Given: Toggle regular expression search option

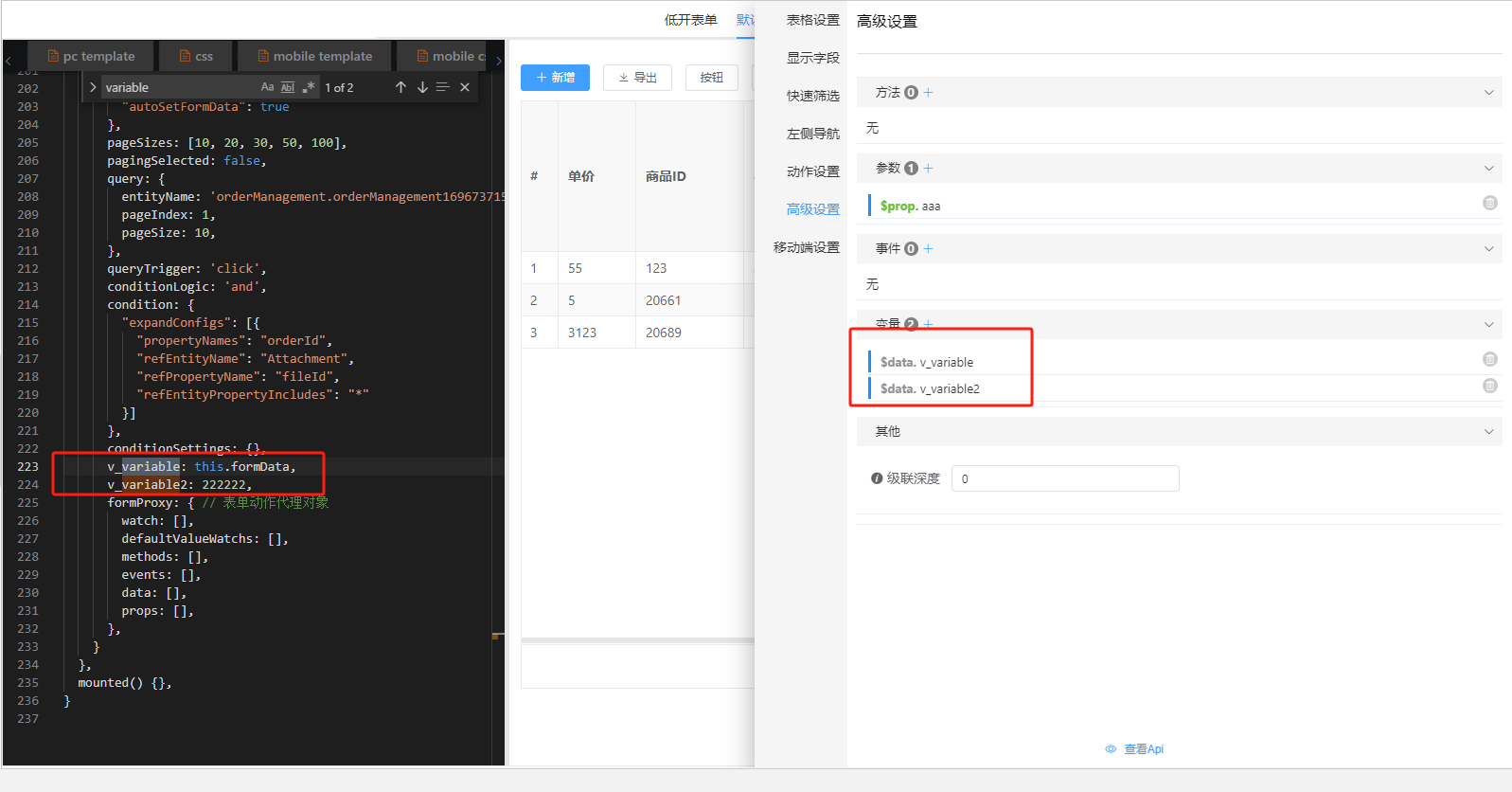Looking at the screenshot, I should tap(309, 87).
